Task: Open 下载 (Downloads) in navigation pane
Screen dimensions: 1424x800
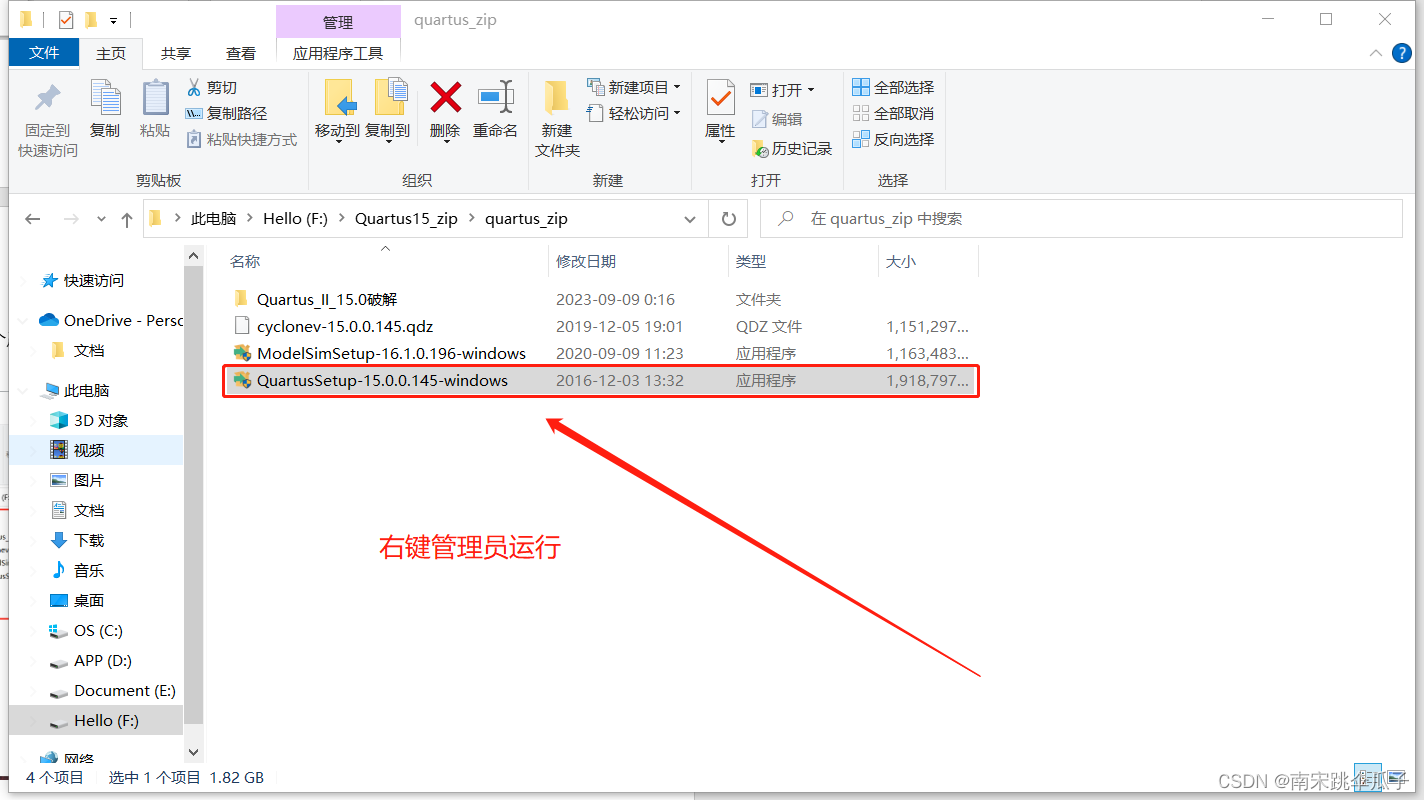Action: tap(89, 541)
